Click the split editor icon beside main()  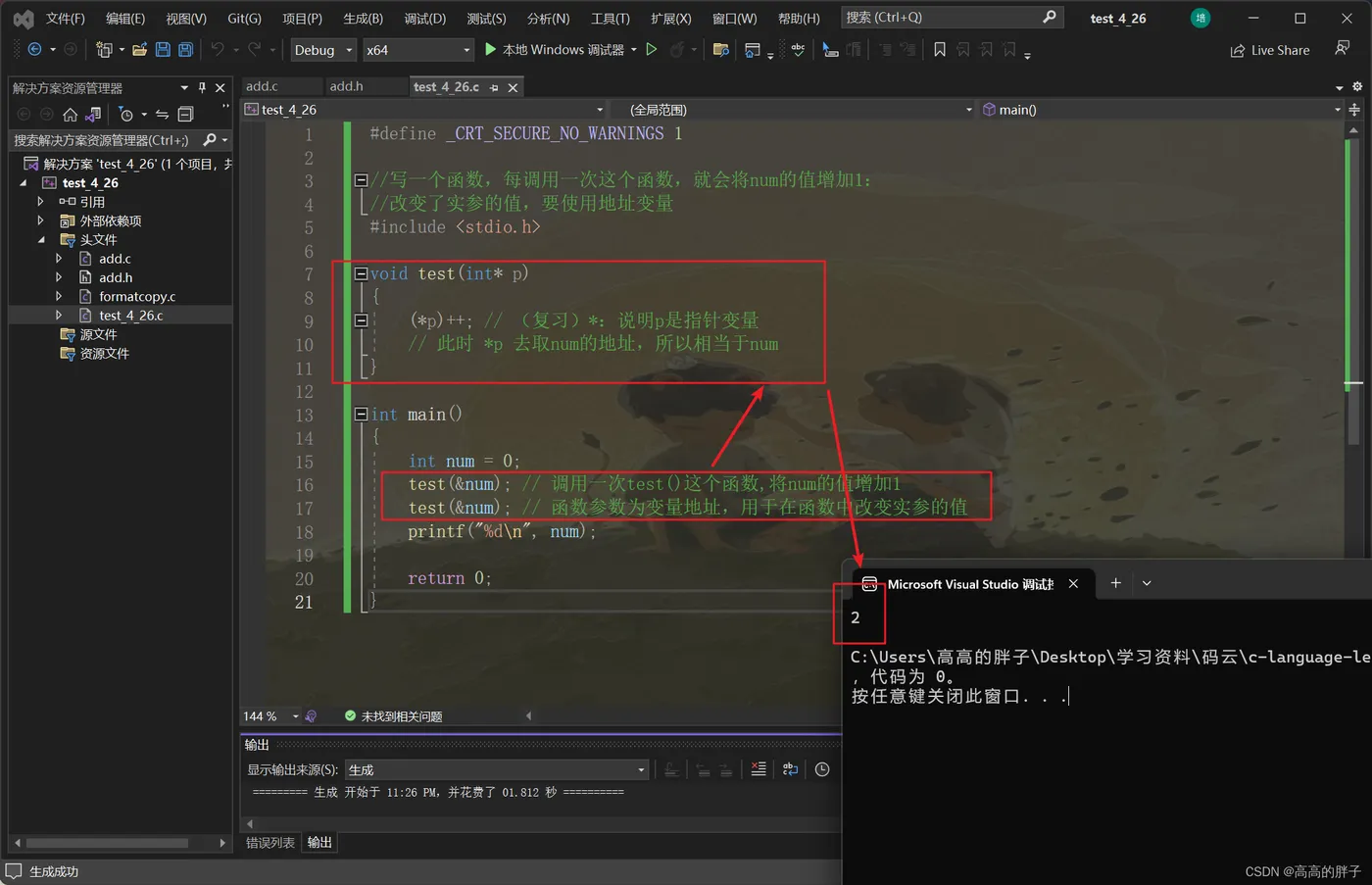pyautogui.click(x=1354, y=110)
